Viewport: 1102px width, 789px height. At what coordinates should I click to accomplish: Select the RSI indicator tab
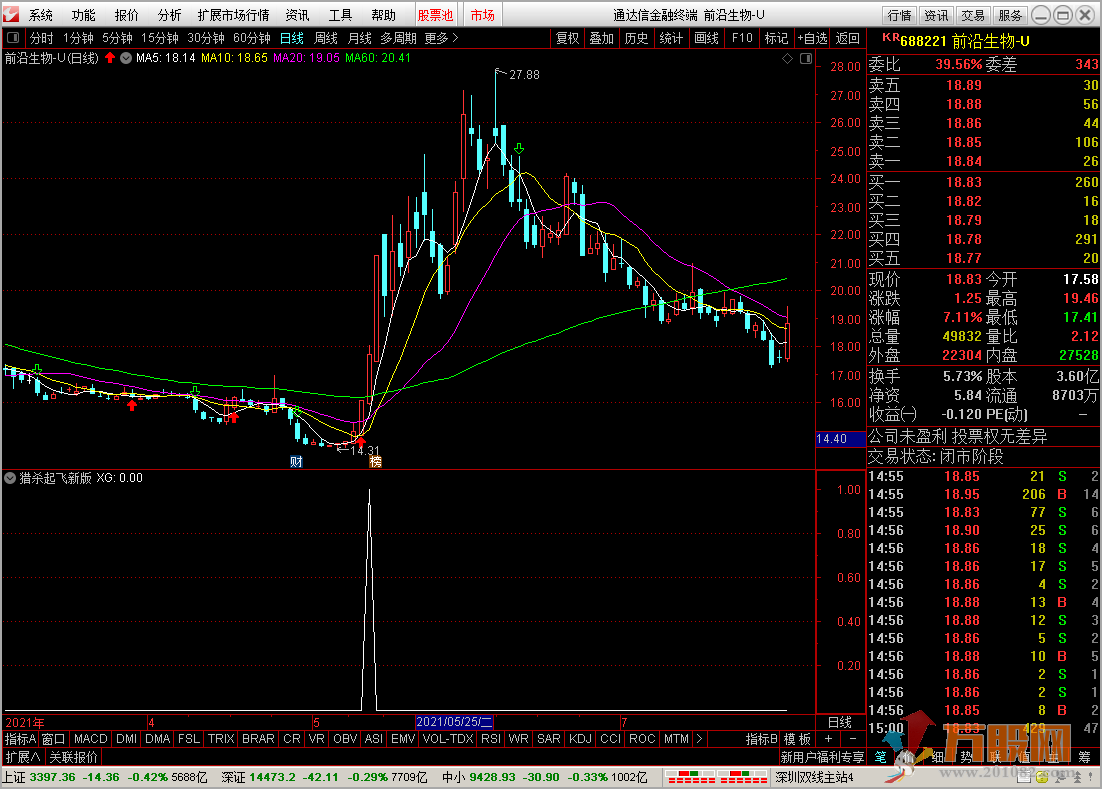491,739
